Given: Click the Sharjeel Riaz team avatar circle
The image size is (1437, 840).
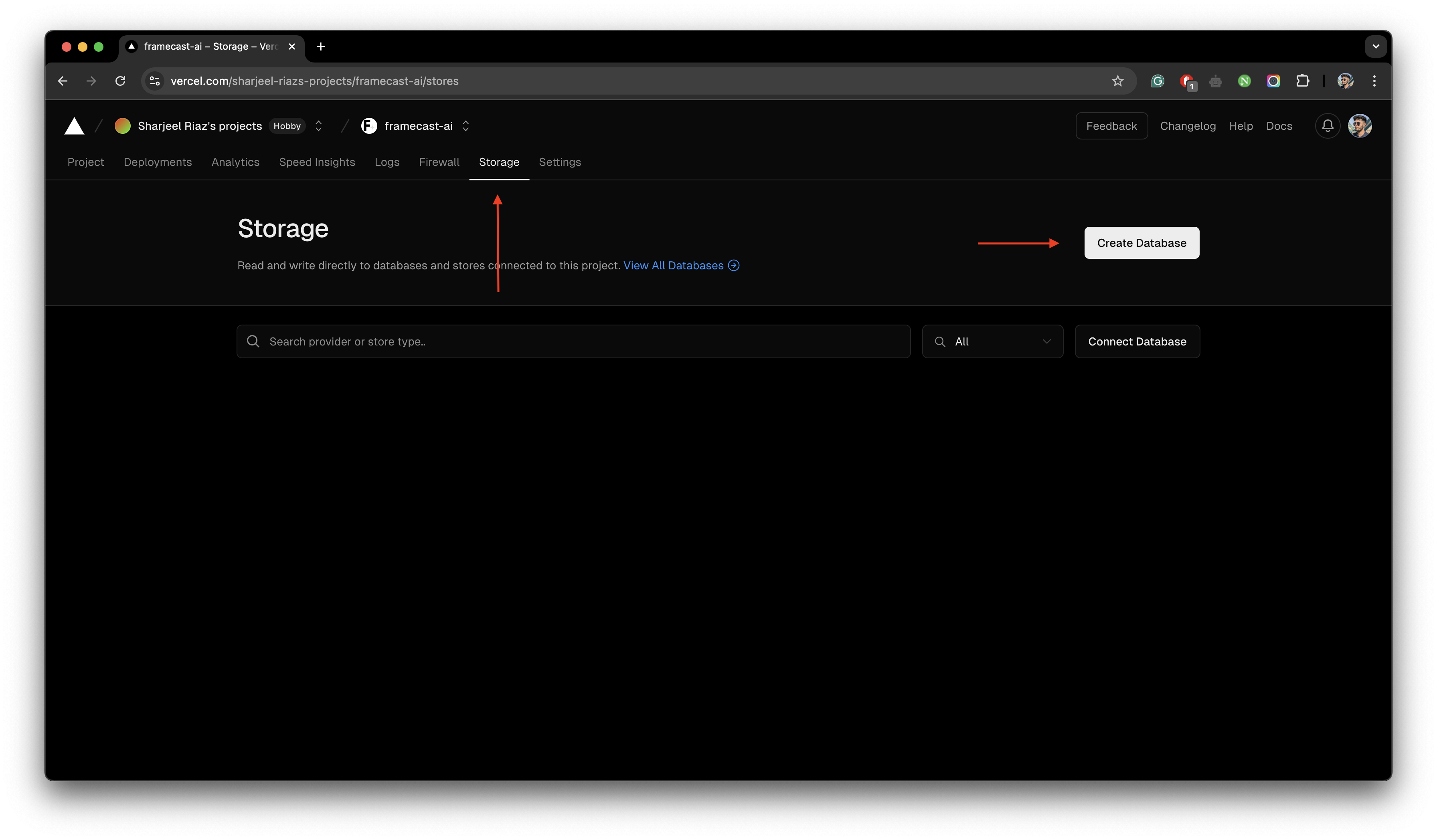Looking at the screenshot, I should coord(123,126).
